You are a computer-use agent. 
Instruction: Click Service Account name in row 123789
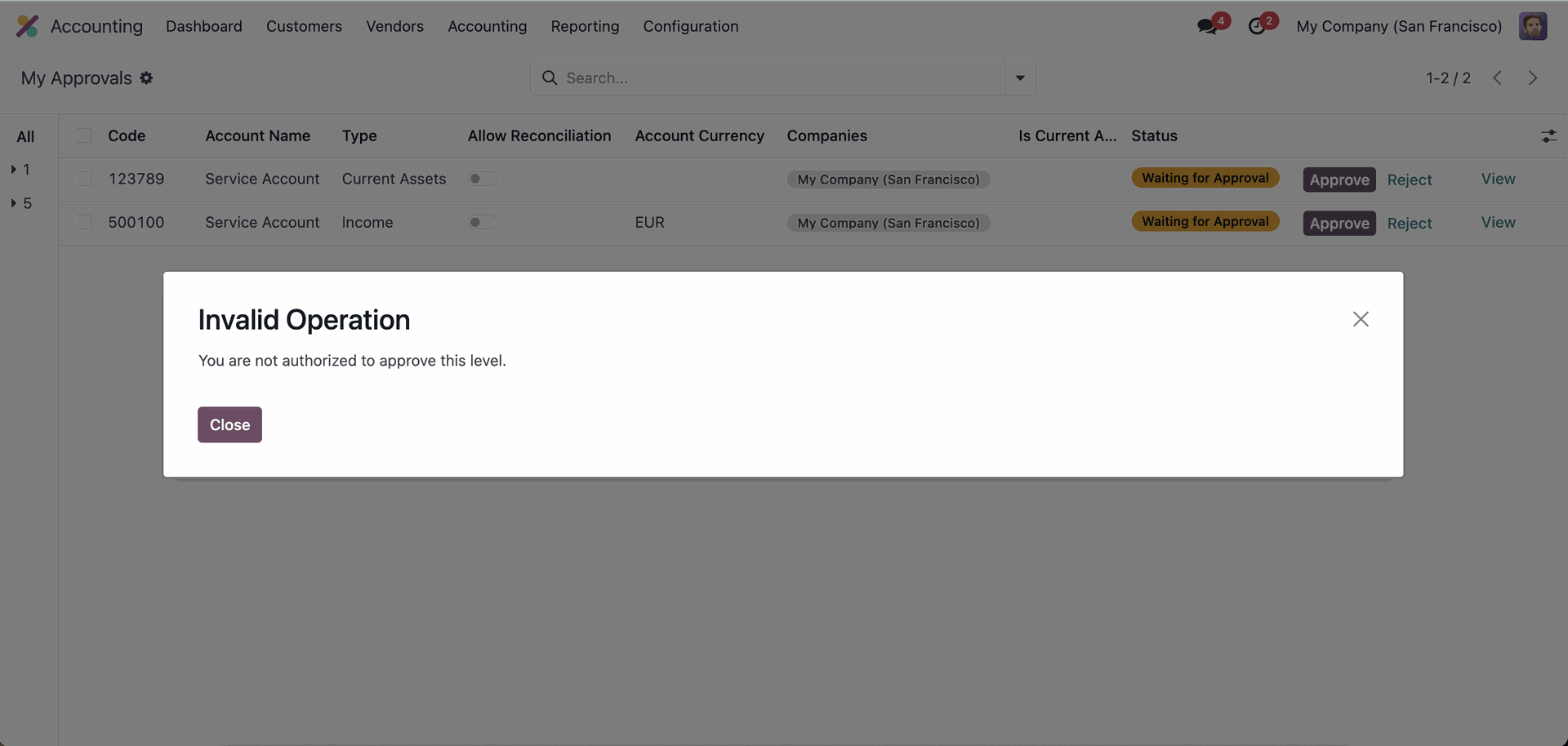point(262,179)
